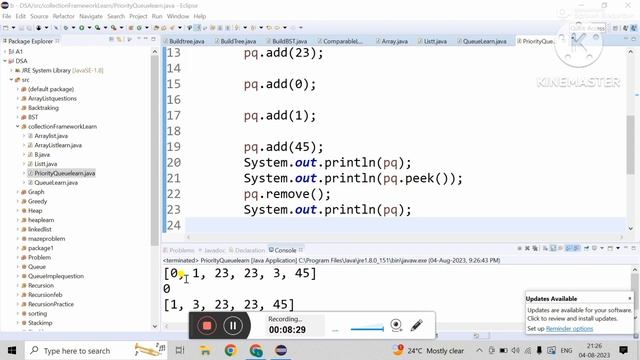The height and width of the screenshot is (360, 640).
Task: Open the Run menu
Action: (x=157, y=16)
